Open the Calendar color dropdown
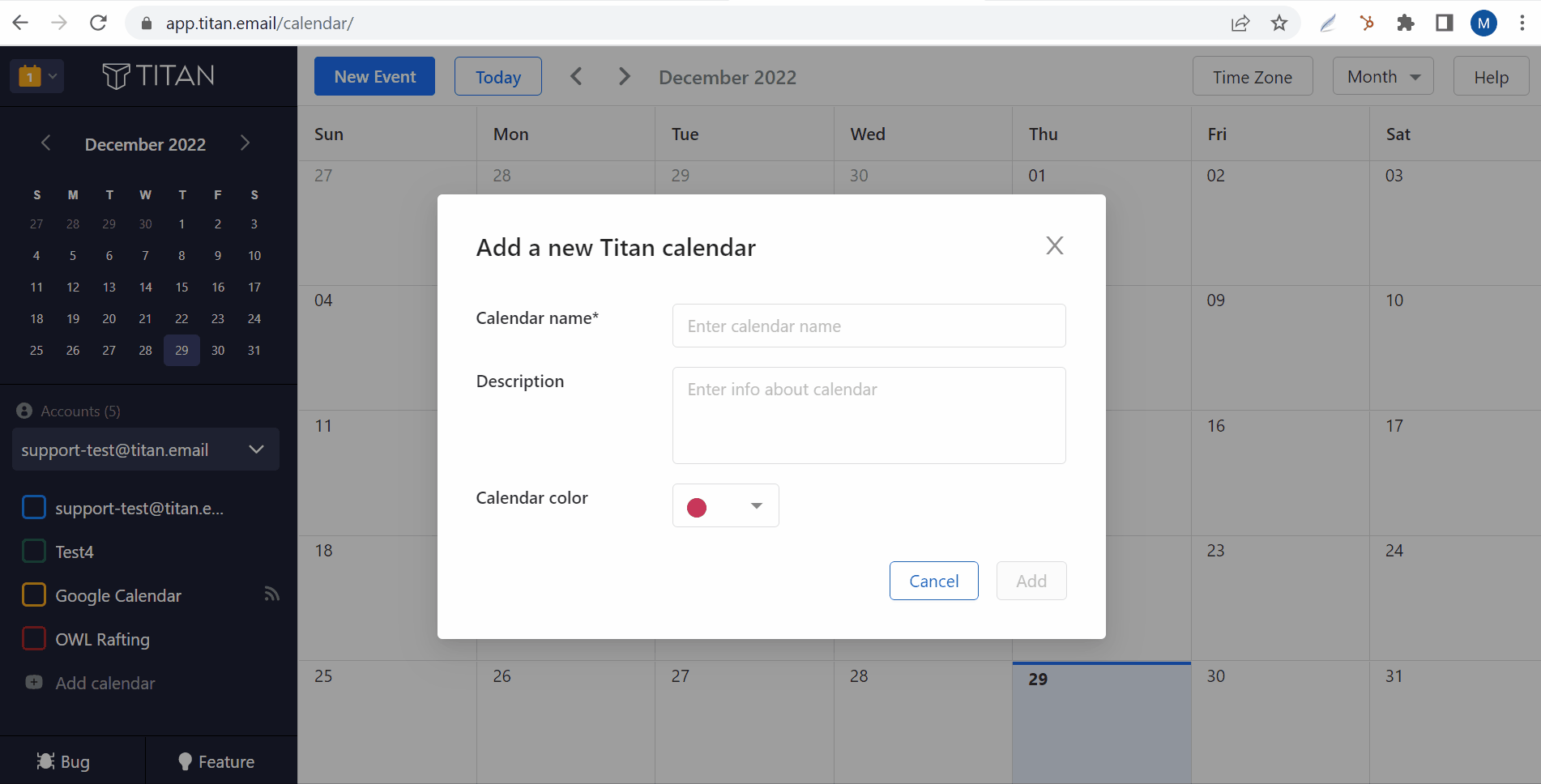The height and width of the screenshot is (784, 1541). pos(725,505)
